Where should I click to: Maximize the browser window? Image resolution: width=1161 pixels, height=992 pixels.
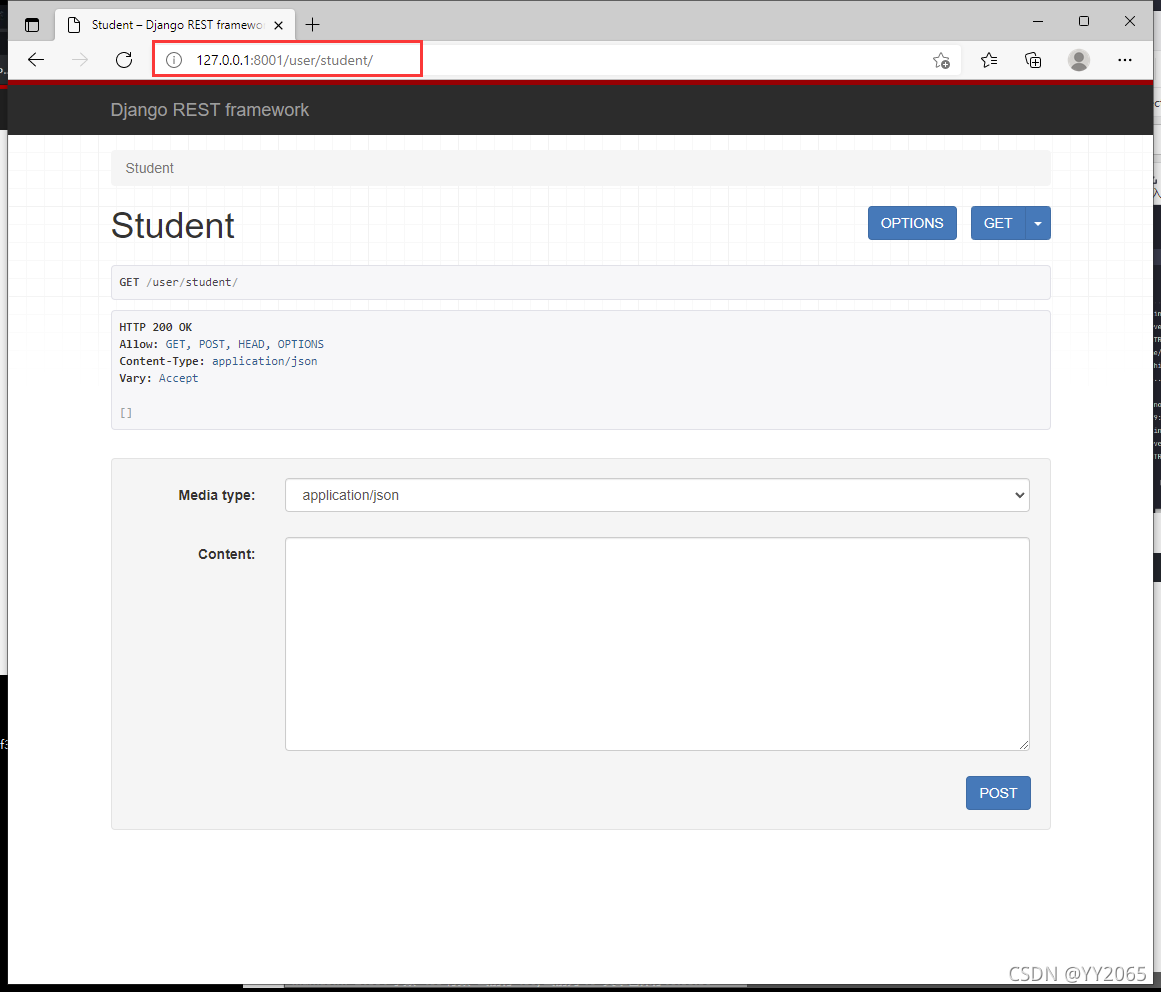pos(1083,21)
